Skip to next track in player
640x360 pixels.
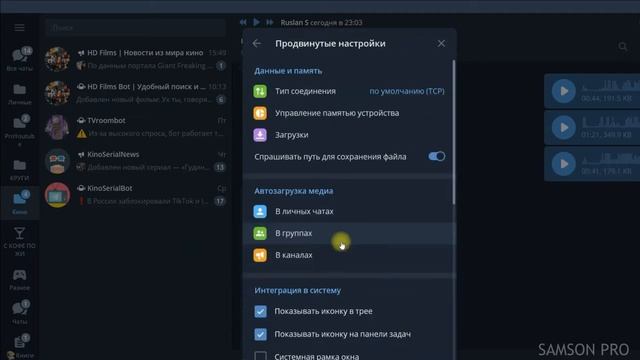coord(270,22)
